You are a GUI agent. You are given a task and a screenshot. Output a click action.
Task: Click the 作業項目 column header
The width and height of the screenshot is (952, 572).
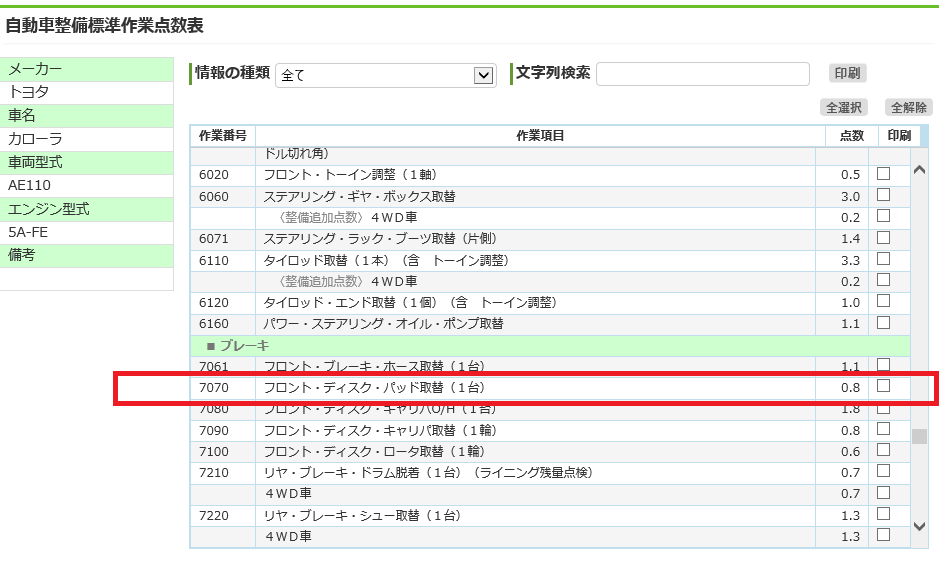pyautogui.click(x=540, y=136)
